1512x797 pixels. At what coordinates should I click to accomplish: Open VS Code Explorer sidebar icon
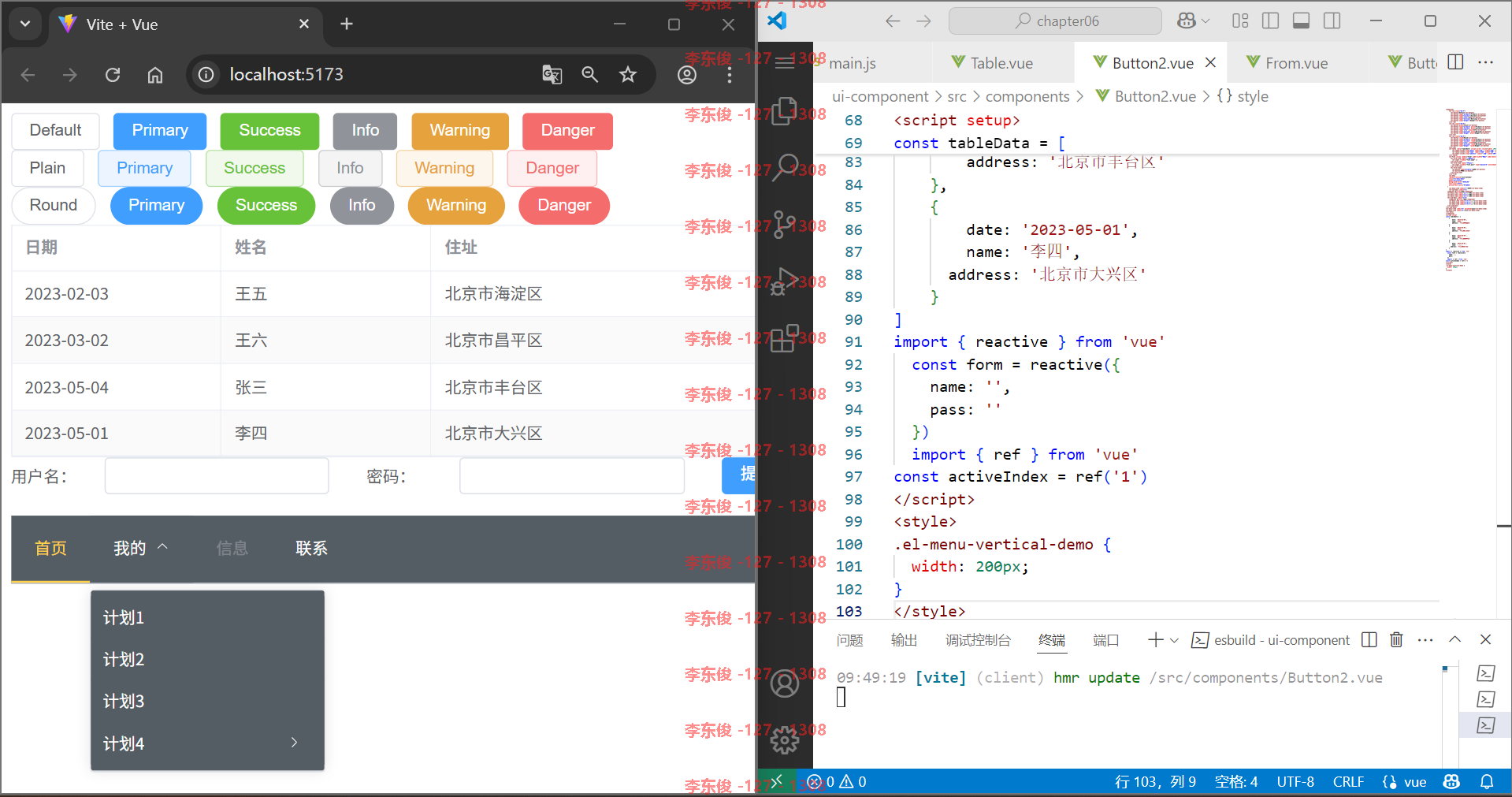[784, 111]
